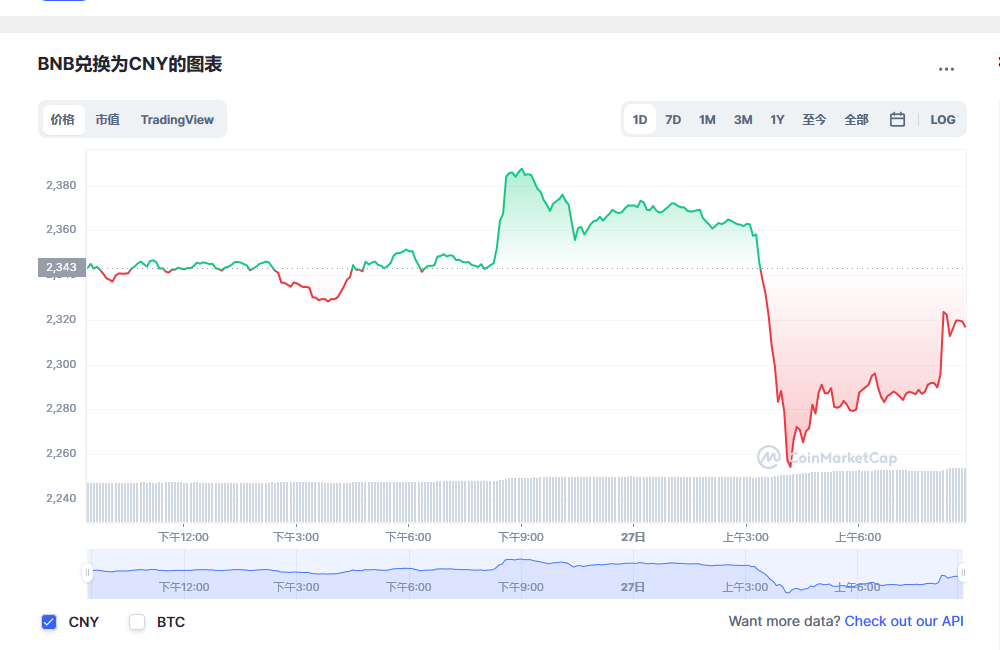Switch to the 市值 tab

pos(107,119)
